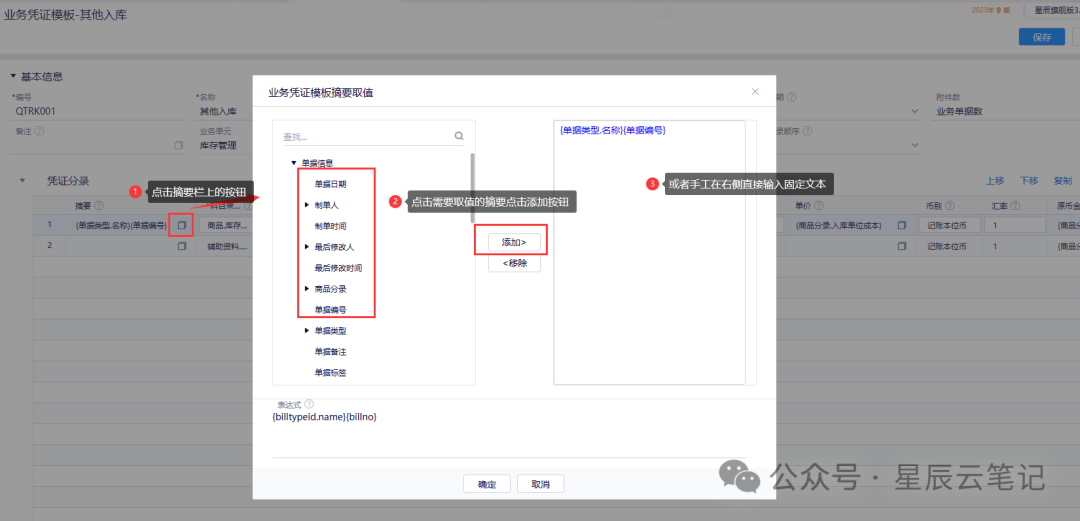Viewport: 1080px width, 521px height.
Task: Open help icon next to 汇率 column header
Action: (x=1015, y=205)
